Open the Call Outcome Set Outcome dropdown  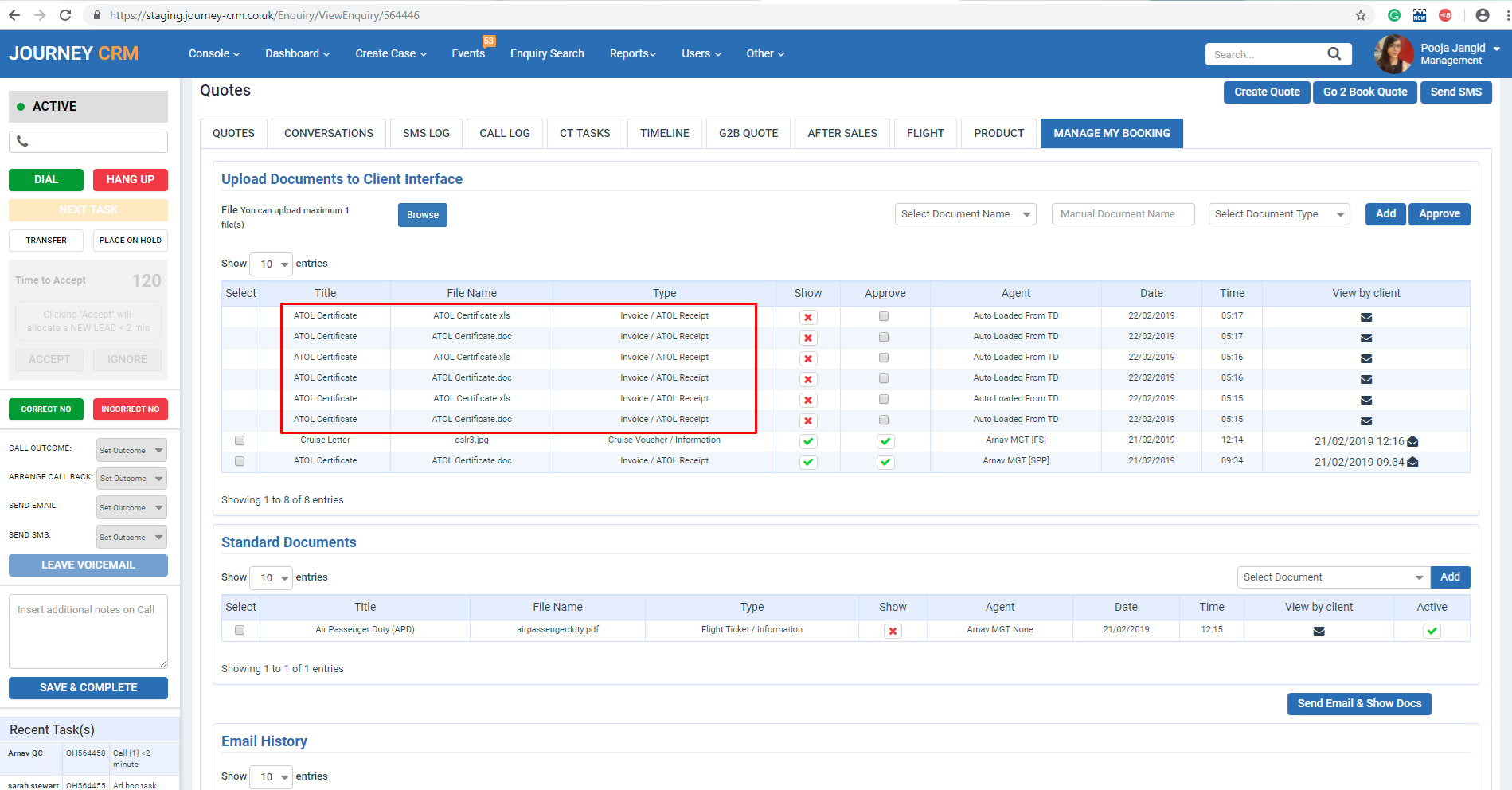pyautogui.click(x=131, y=450)
